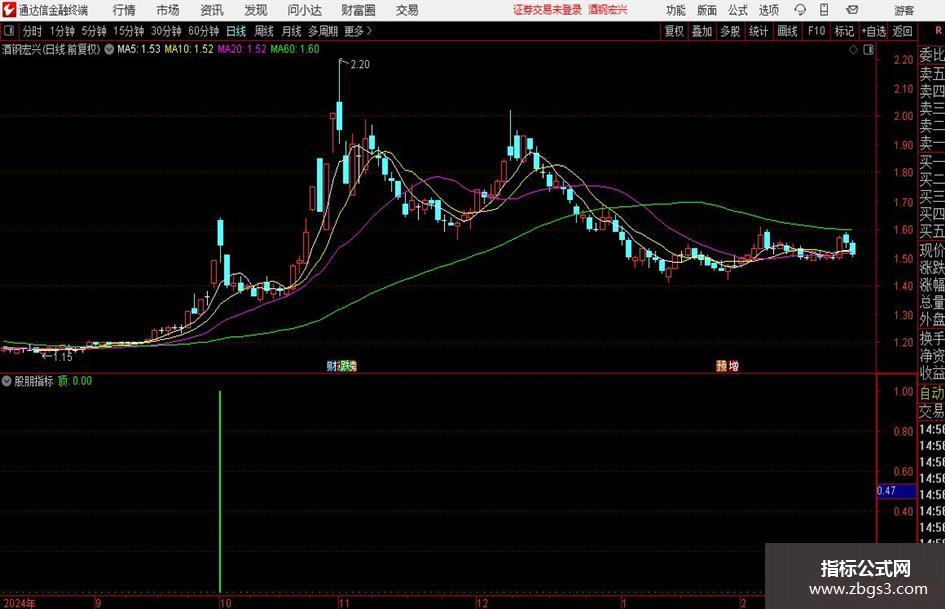Open the 交易 menu
Screen dimensions: 945x609
(x=407, y=10)
